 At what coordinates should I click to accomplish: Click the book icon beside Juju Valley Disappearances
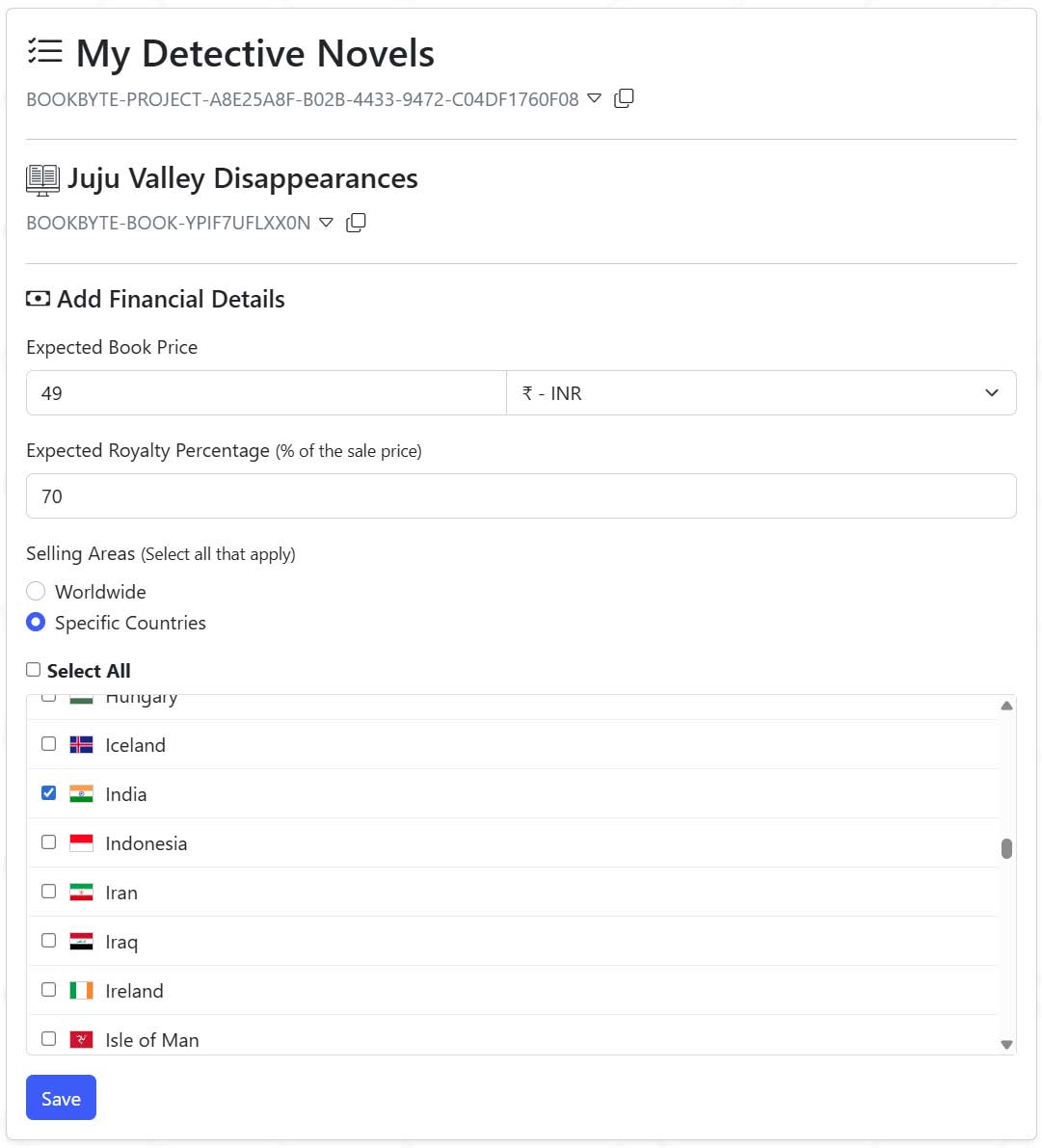(42, 179)
